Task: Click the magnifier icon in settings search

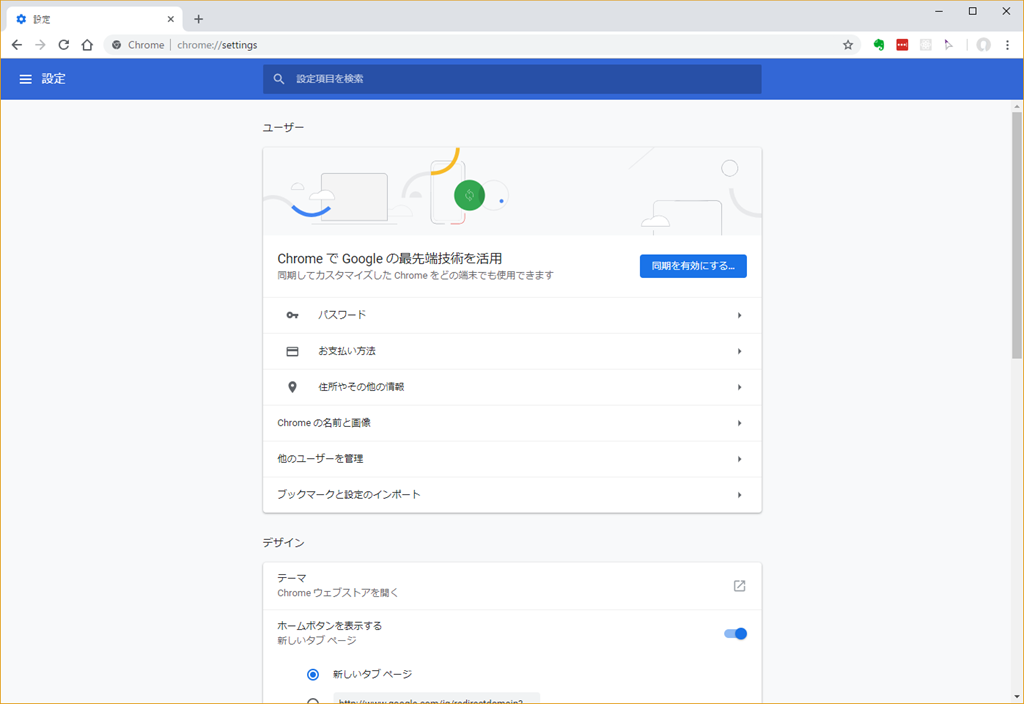Action: point(279,79)
